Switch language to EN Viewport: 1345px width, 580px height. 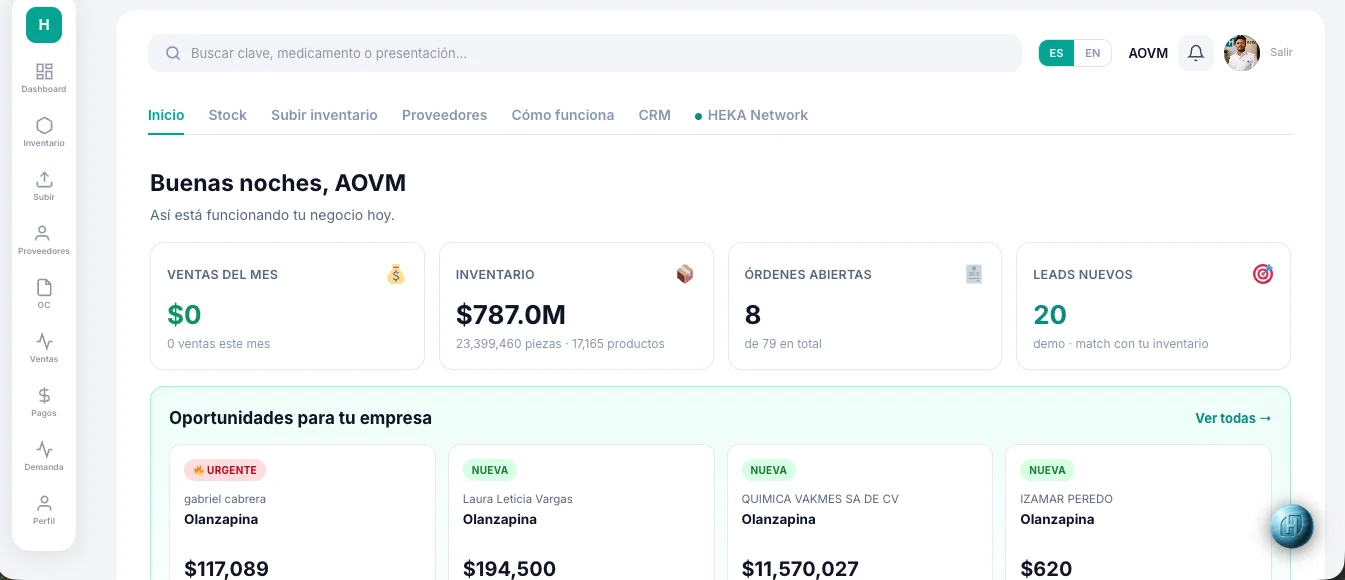tap(1093, 53)
